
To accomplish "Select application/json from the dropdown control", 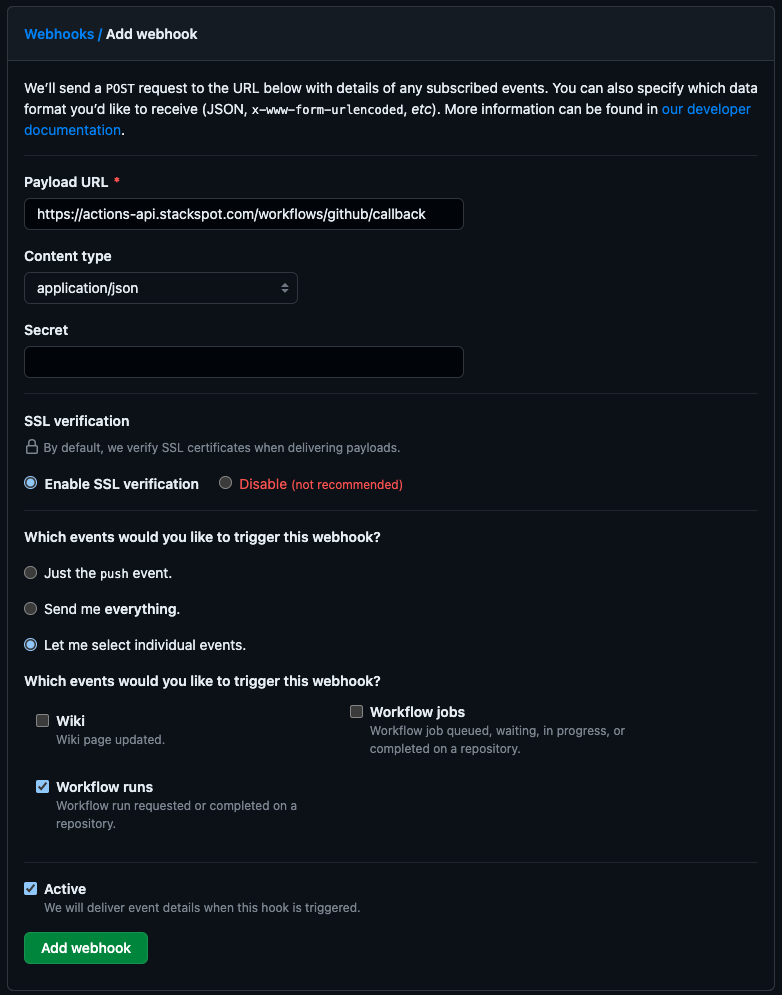I will [x=160, y=288].
